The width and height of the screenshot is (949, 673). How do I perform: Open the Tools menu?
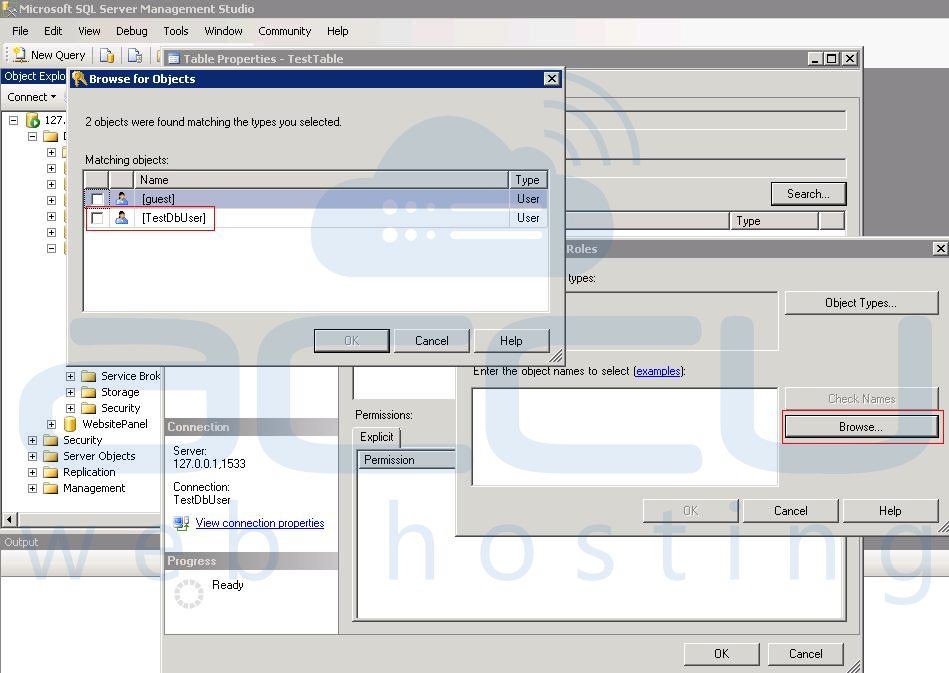click(176, 31)
